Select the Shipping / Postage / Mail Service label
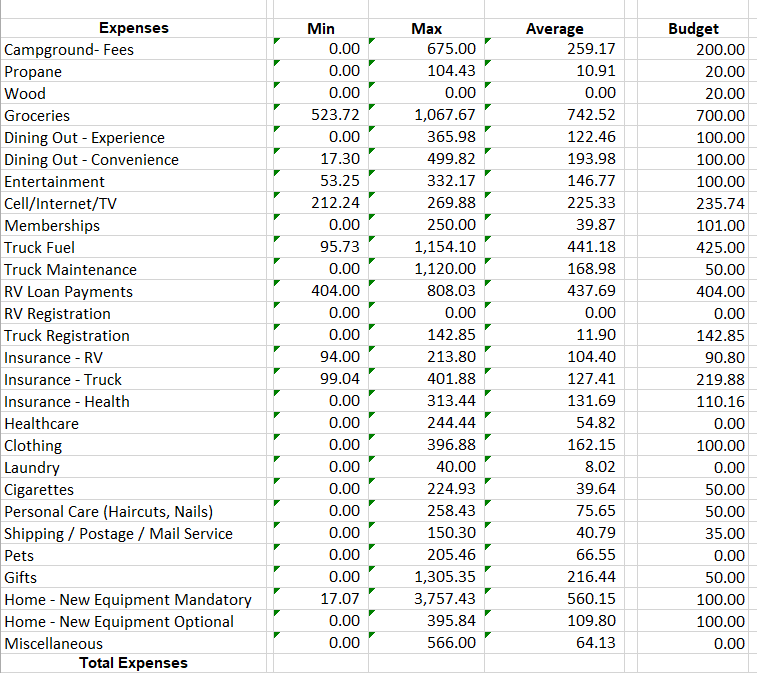This screenshot has width=757, height=673. click(x=118, y=534)
